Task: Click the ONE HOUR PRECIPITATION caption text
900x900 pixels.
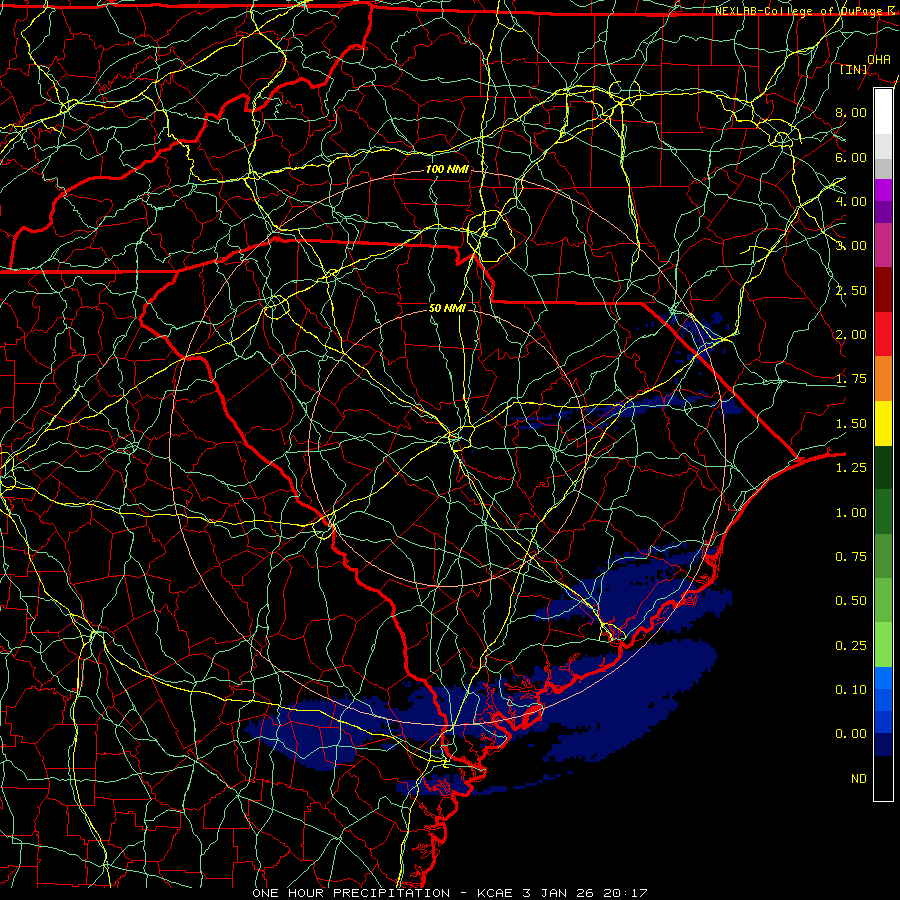Action: (x=351, y=893)
